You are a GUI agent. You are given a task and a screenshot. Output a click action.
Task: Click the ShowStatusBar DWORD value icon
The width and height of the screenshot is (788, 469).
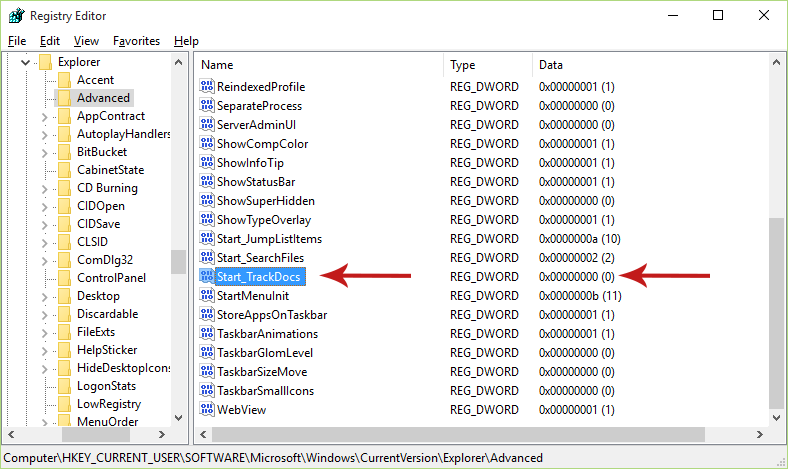[x=207, y=181]
